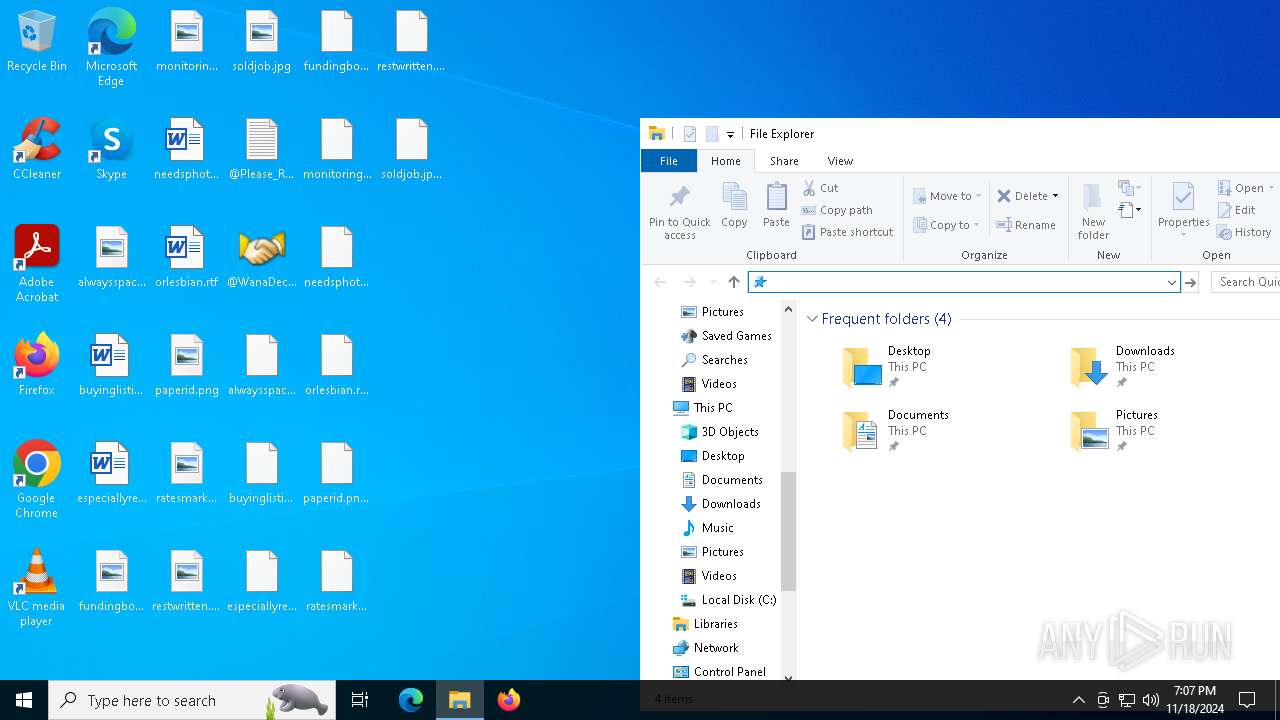Click taskbar search box

pyautogui.click(x=191, y=700)
